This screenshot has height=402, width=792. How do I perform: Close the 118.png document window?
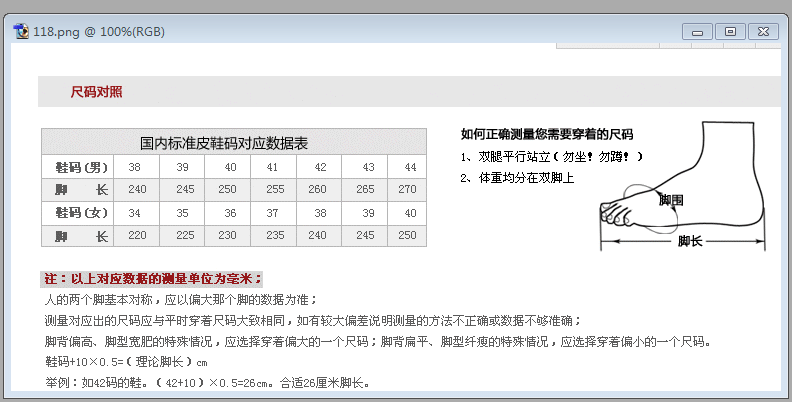click(763, 31)
